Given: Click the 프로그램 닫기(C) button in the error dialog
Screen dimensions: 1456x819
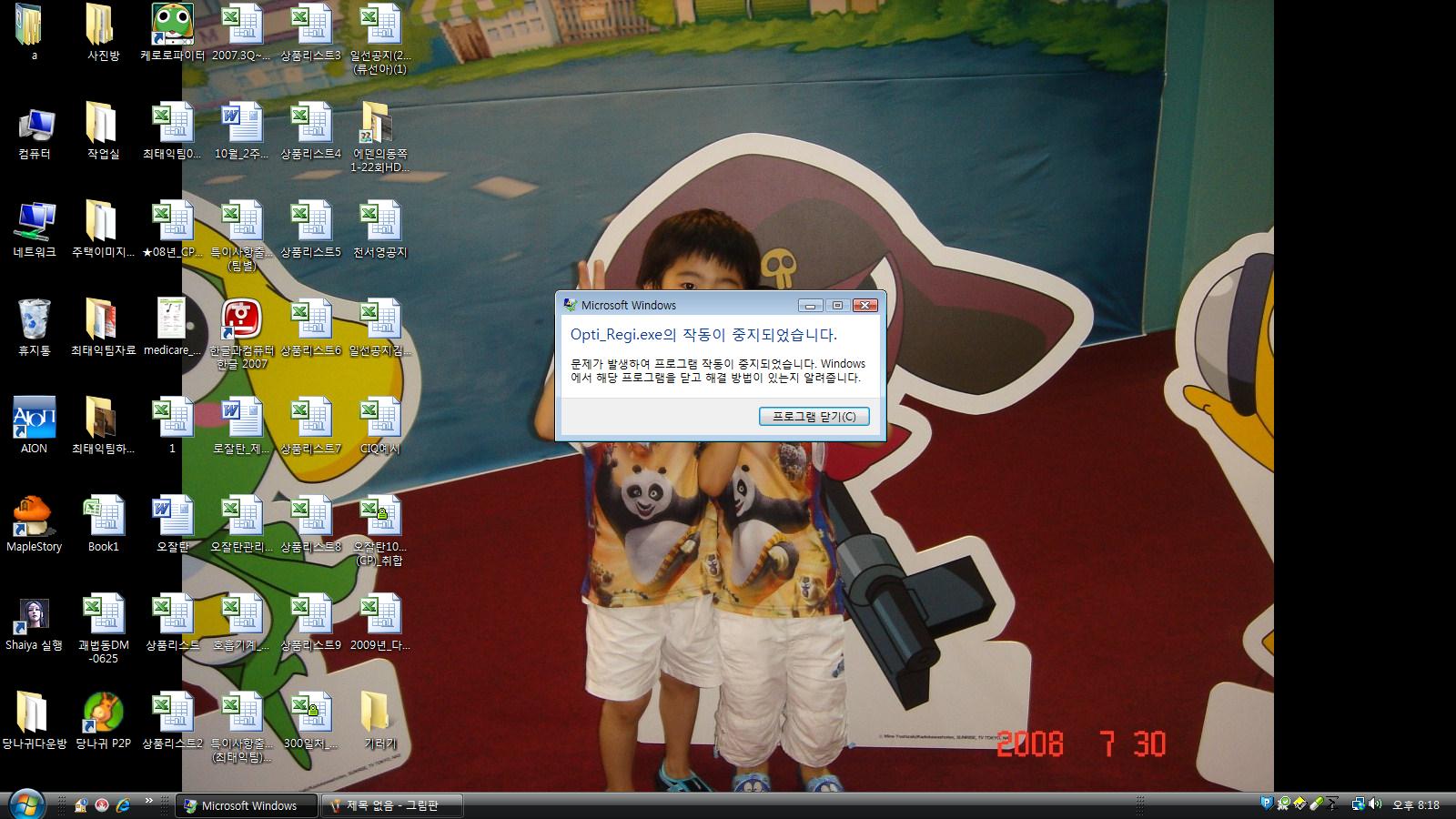Looking at the screenshot, I should point(814,416).
